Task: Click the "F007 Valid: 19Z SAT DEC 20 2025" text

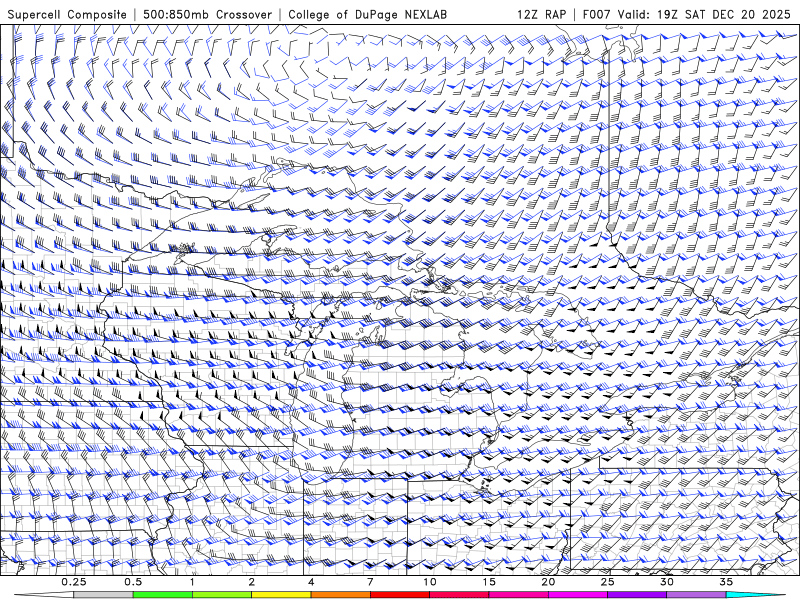Action: coord(687,14)
